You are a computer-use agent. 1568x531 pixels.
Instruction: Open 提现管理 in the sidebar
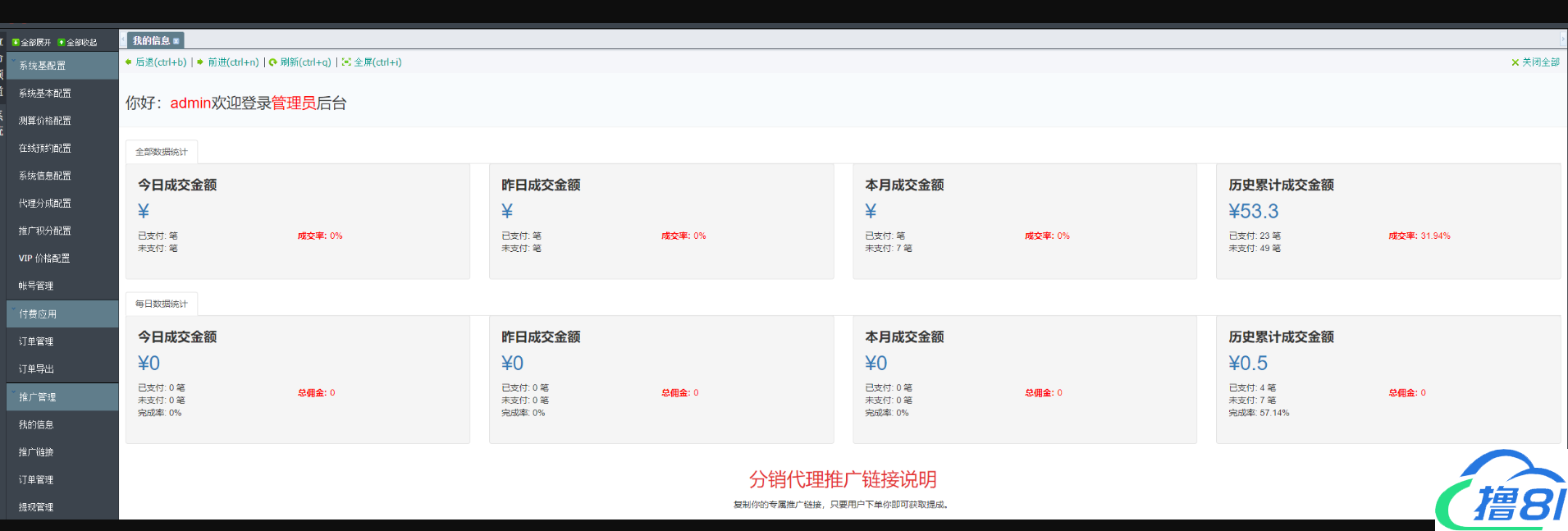36,507
